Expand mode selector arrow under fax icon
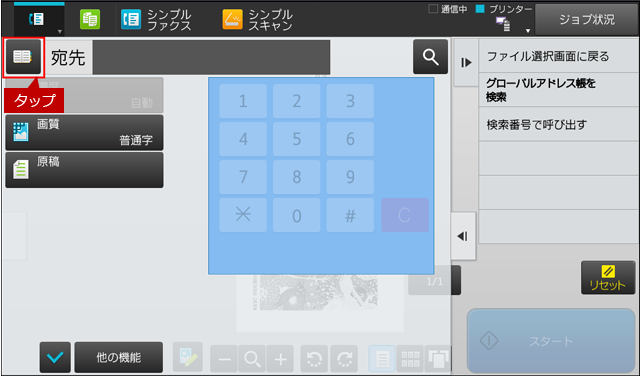Screen dimensions: 640x376 tap(60, 31)
